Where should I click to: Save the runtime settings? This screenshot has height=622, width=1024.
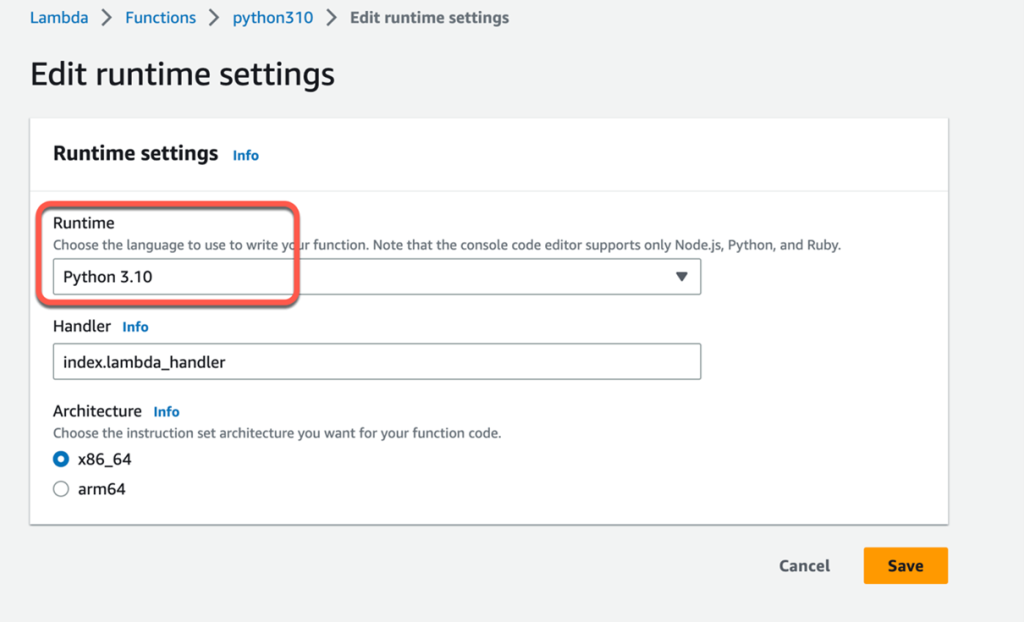coord(905,565)
